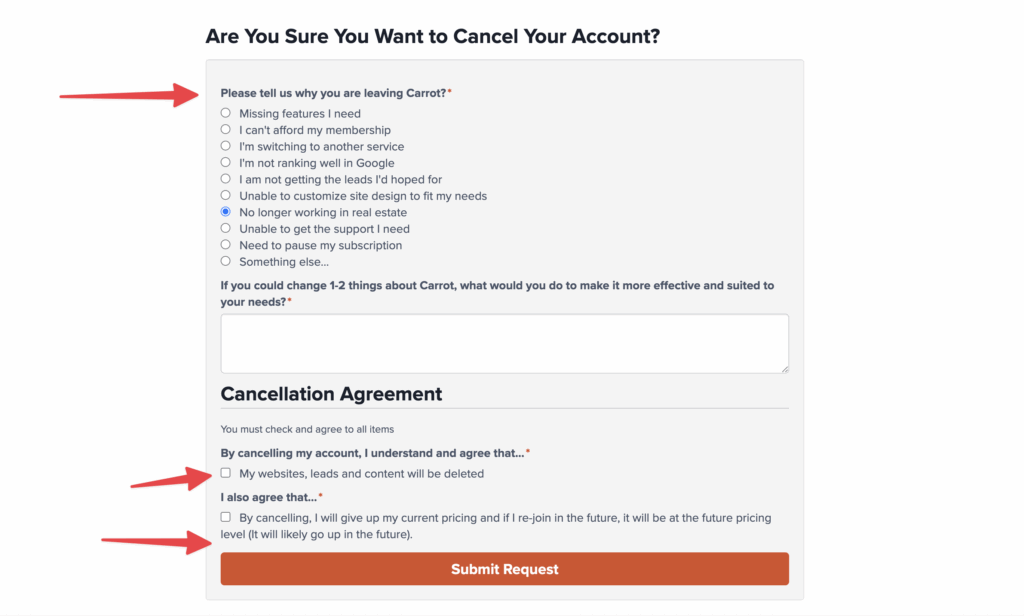This screenshot has width=1024, height=616.
Task: Select 'I'm switching to another service' option
Action: [x=226, y=146]
